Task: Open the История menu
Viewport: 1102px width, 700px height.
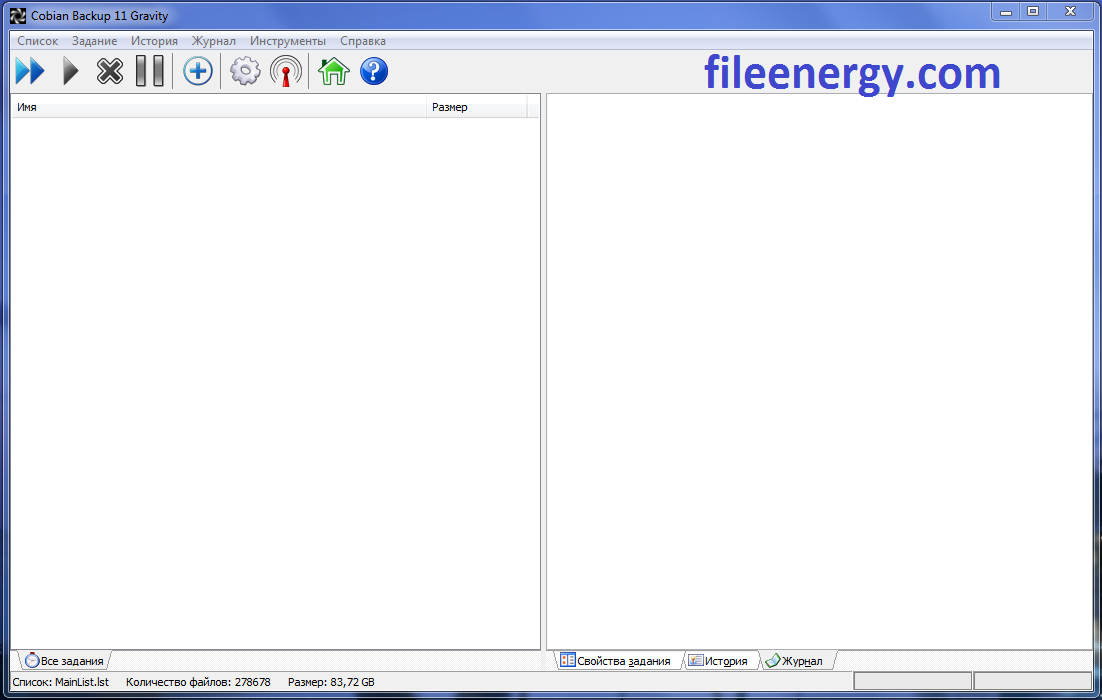Action: (x=154, y=41)
